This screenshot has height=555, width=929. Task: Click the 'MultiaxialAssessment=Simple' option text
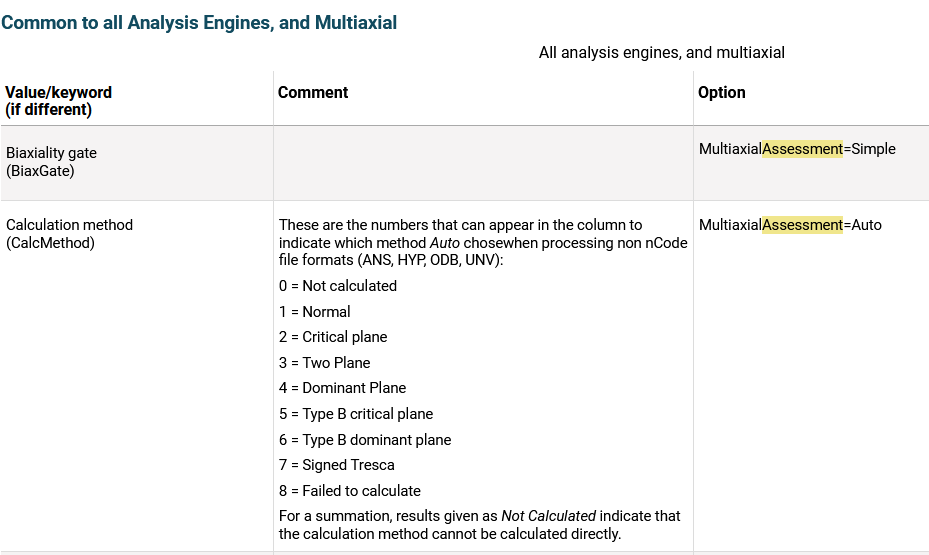[797, 149]
